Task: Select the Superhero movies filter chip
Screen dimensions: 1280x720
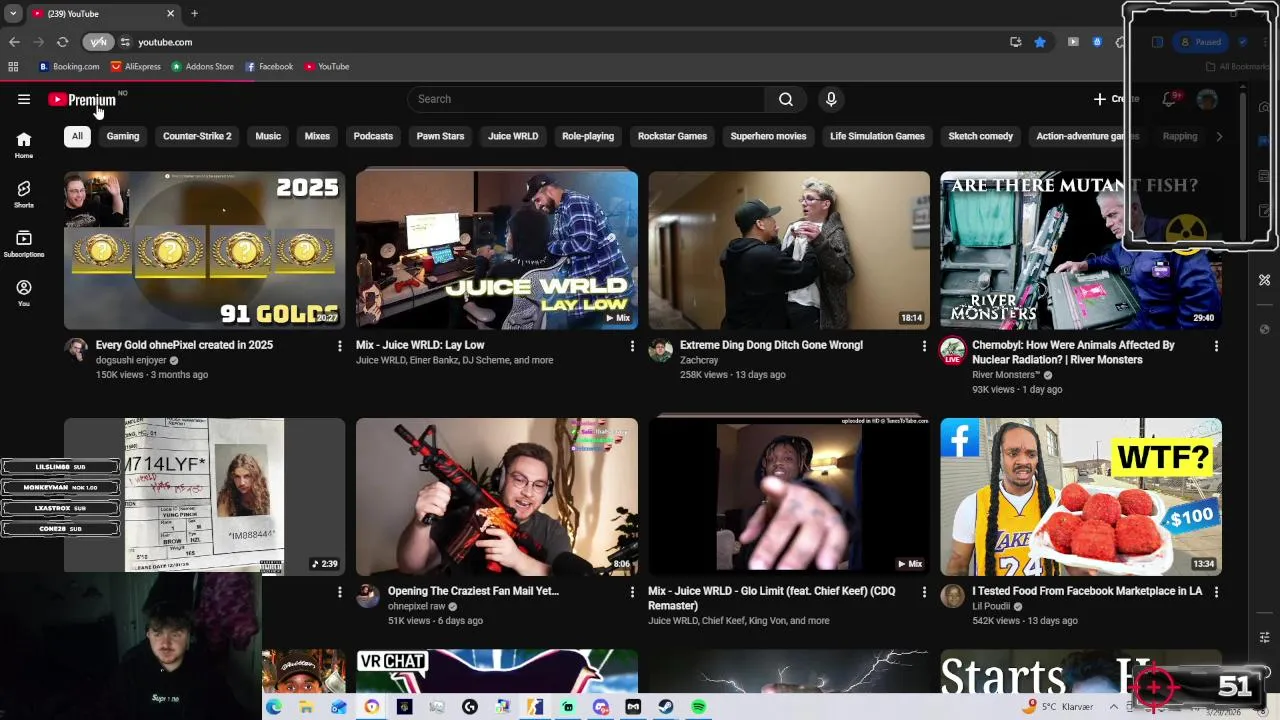Action: (768, 136)
